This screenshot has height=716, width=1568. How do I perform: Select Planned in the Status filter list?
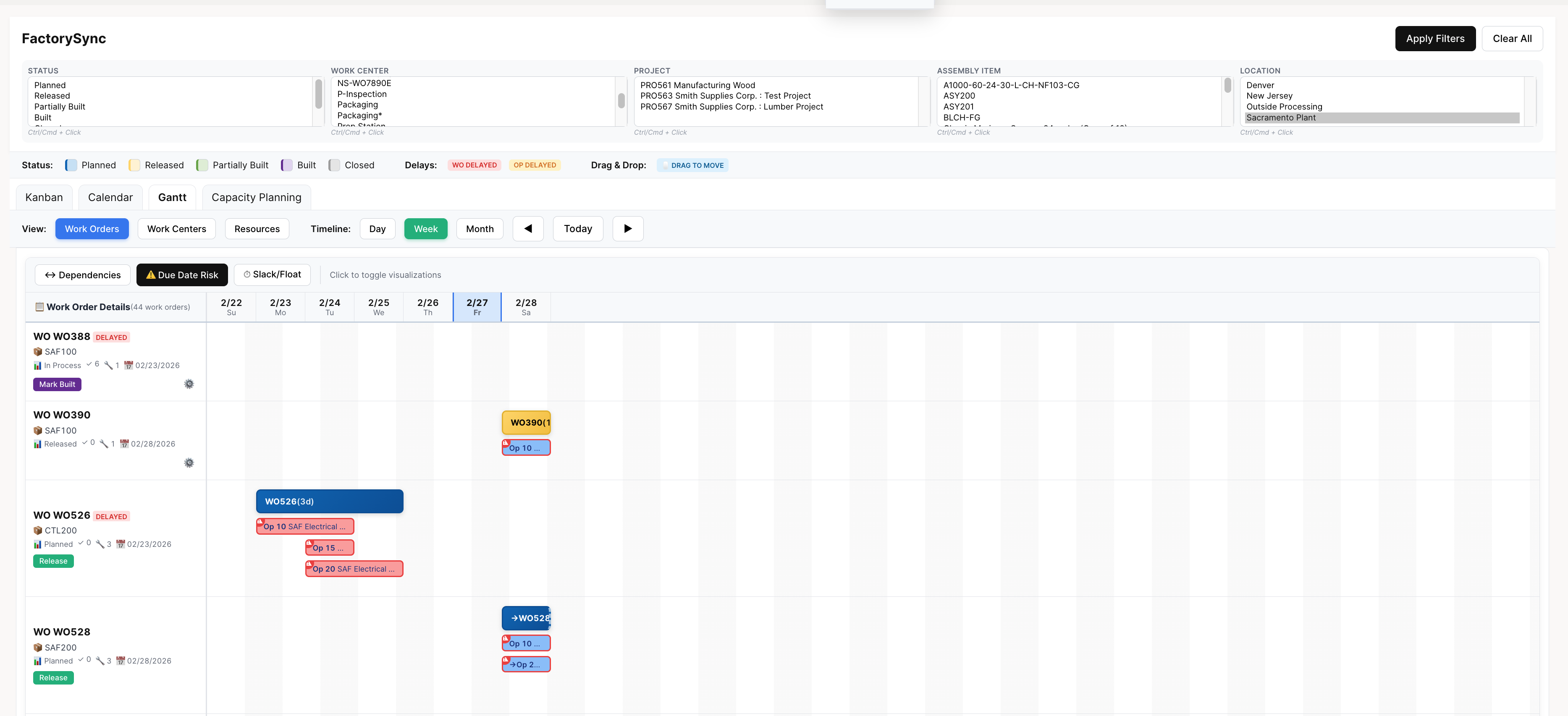tap(49, 84)
